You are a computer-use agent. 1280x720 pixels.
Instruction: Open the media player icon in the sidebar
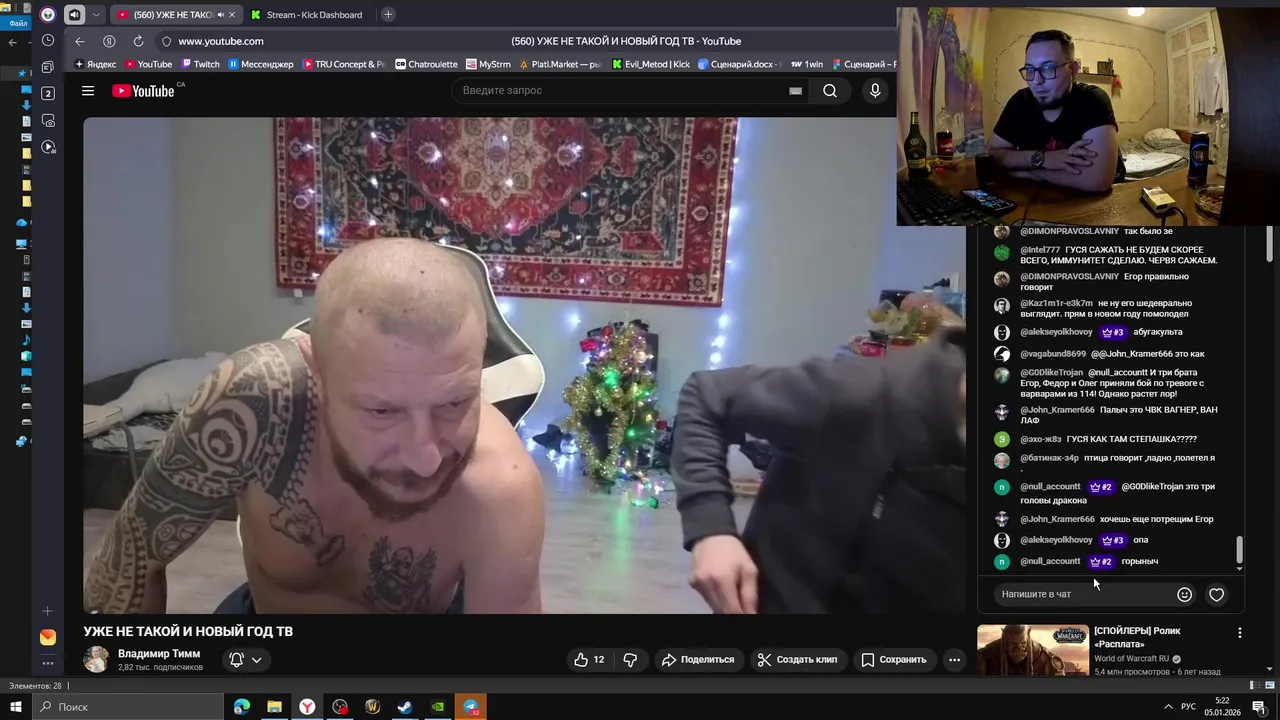pyautogui.click(x=48, y=147)
